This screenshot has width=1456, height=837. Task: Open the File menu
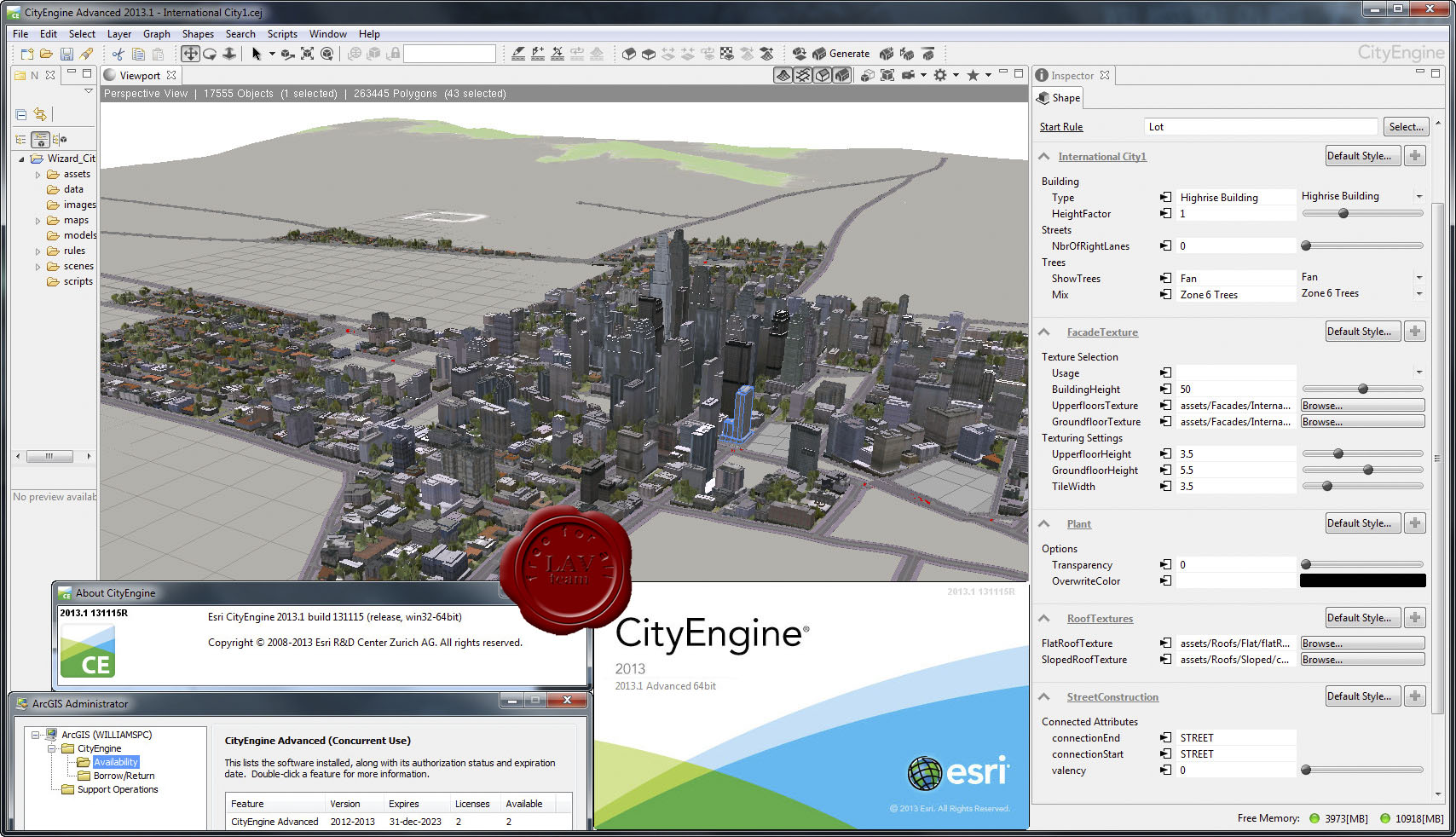[x=20, y=34]
